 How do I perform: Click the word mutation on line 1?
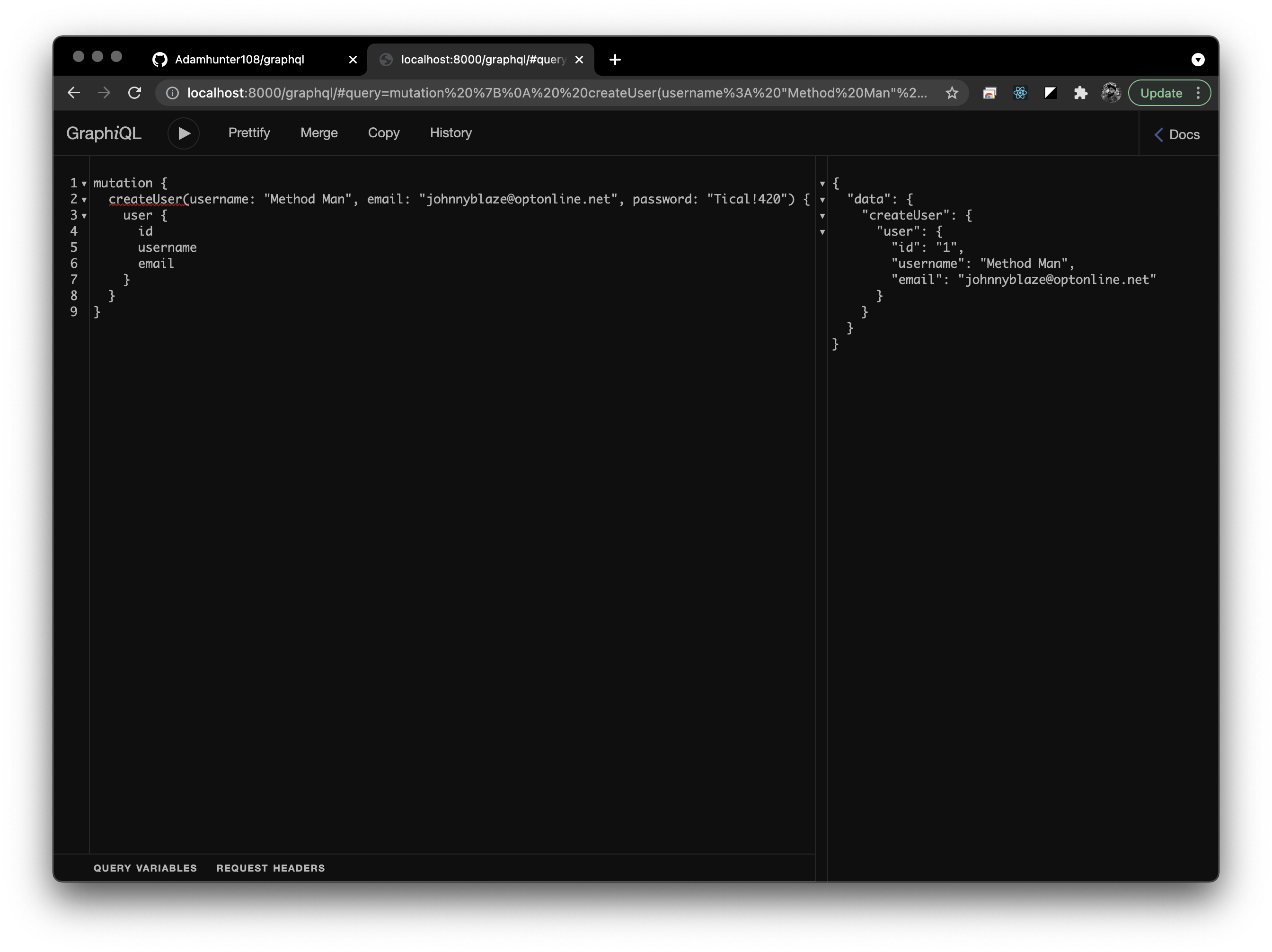click(x=123, y=183)
